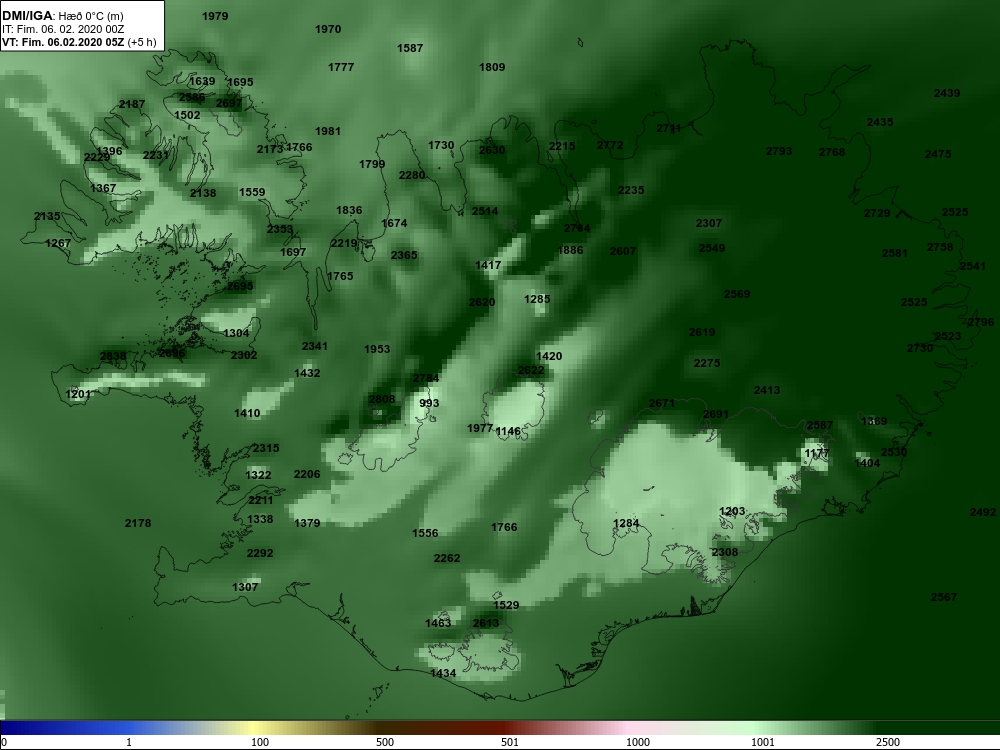Select the 2275 map value
Viewport: 1000px width, 750px height.
(x=707, y=363)
